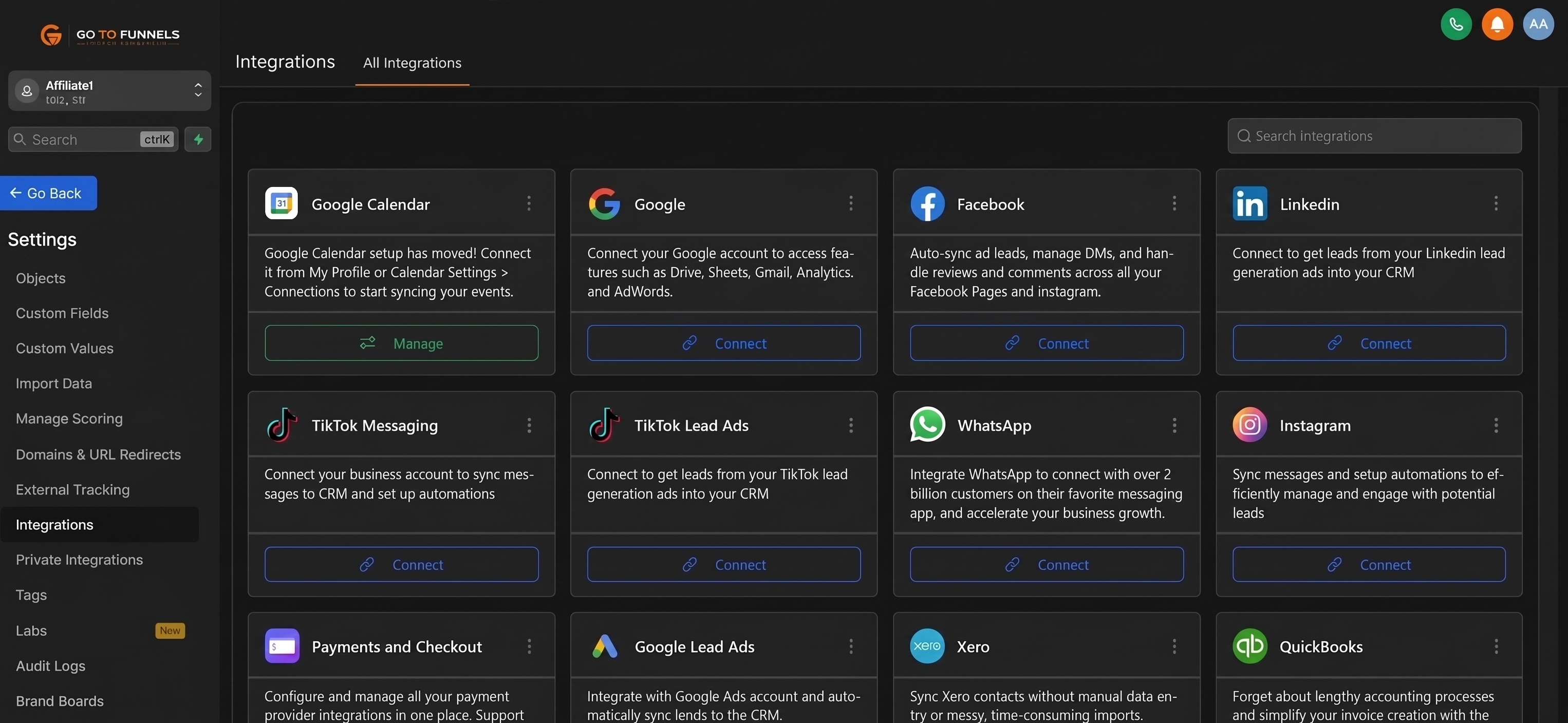Open Manage Scoring settings

point(69,418)
